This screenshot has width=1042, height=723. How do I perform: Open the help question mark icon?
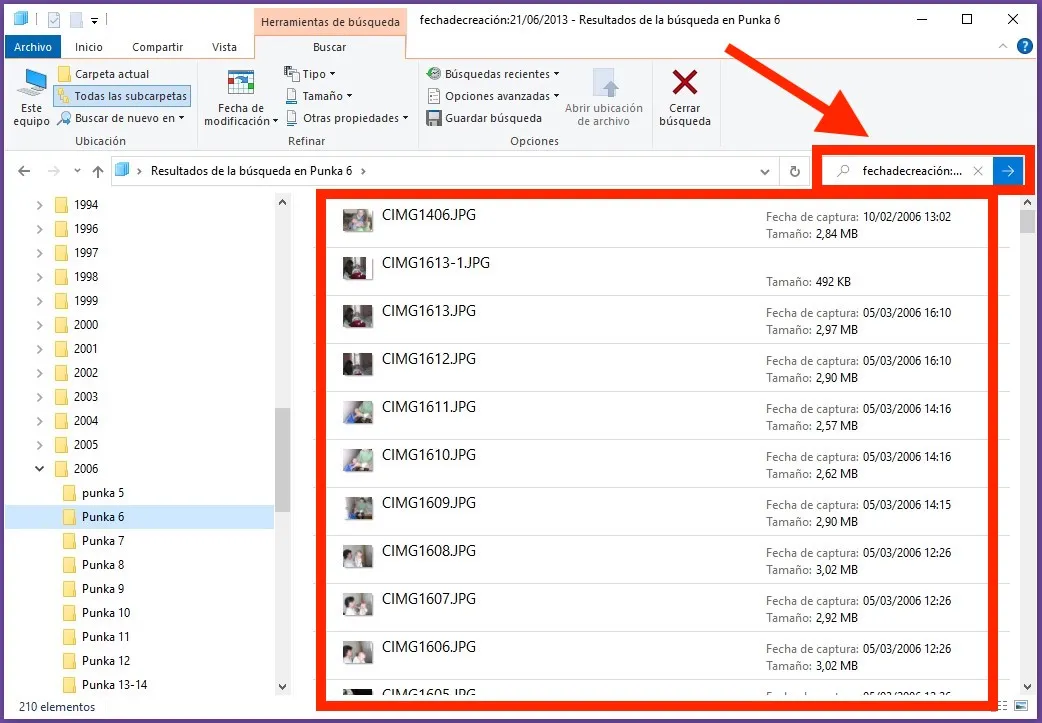point(1024,46)
